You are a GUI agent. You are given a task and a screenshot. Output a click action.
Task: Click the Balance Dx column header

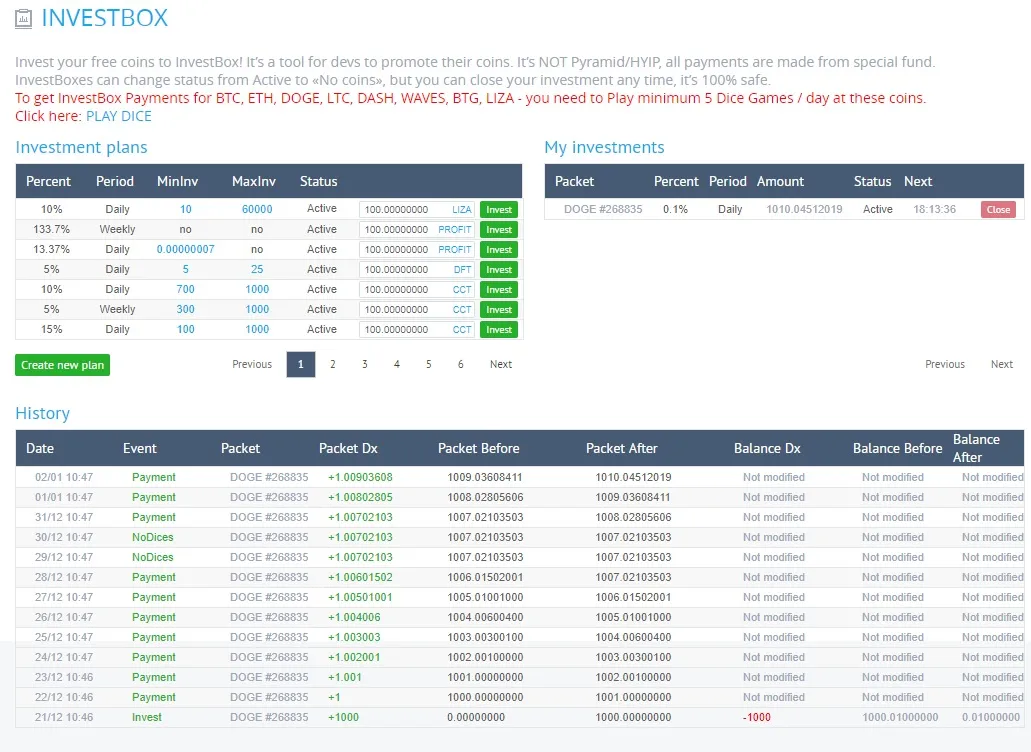[x=767, y=448]
